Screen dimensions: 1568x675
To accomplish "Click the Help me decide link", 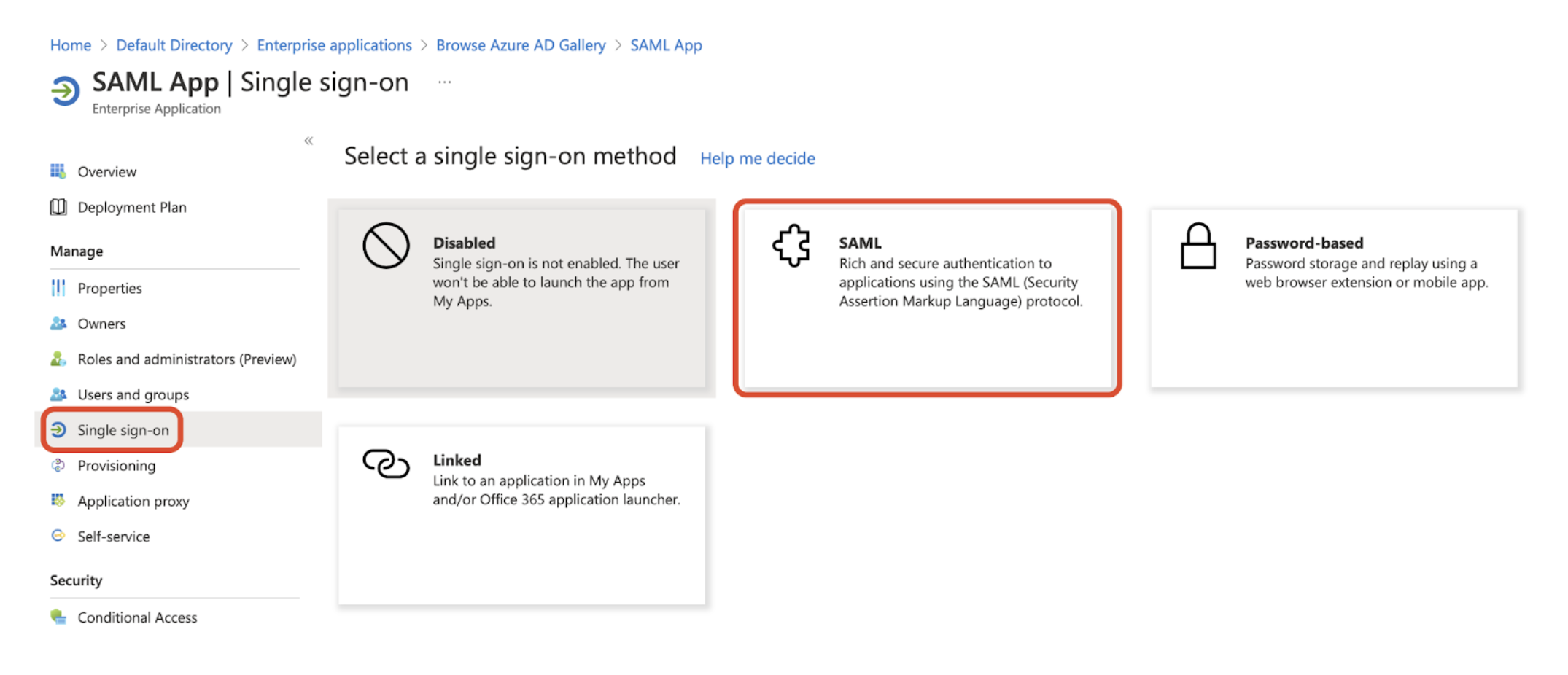I will 757,158.
